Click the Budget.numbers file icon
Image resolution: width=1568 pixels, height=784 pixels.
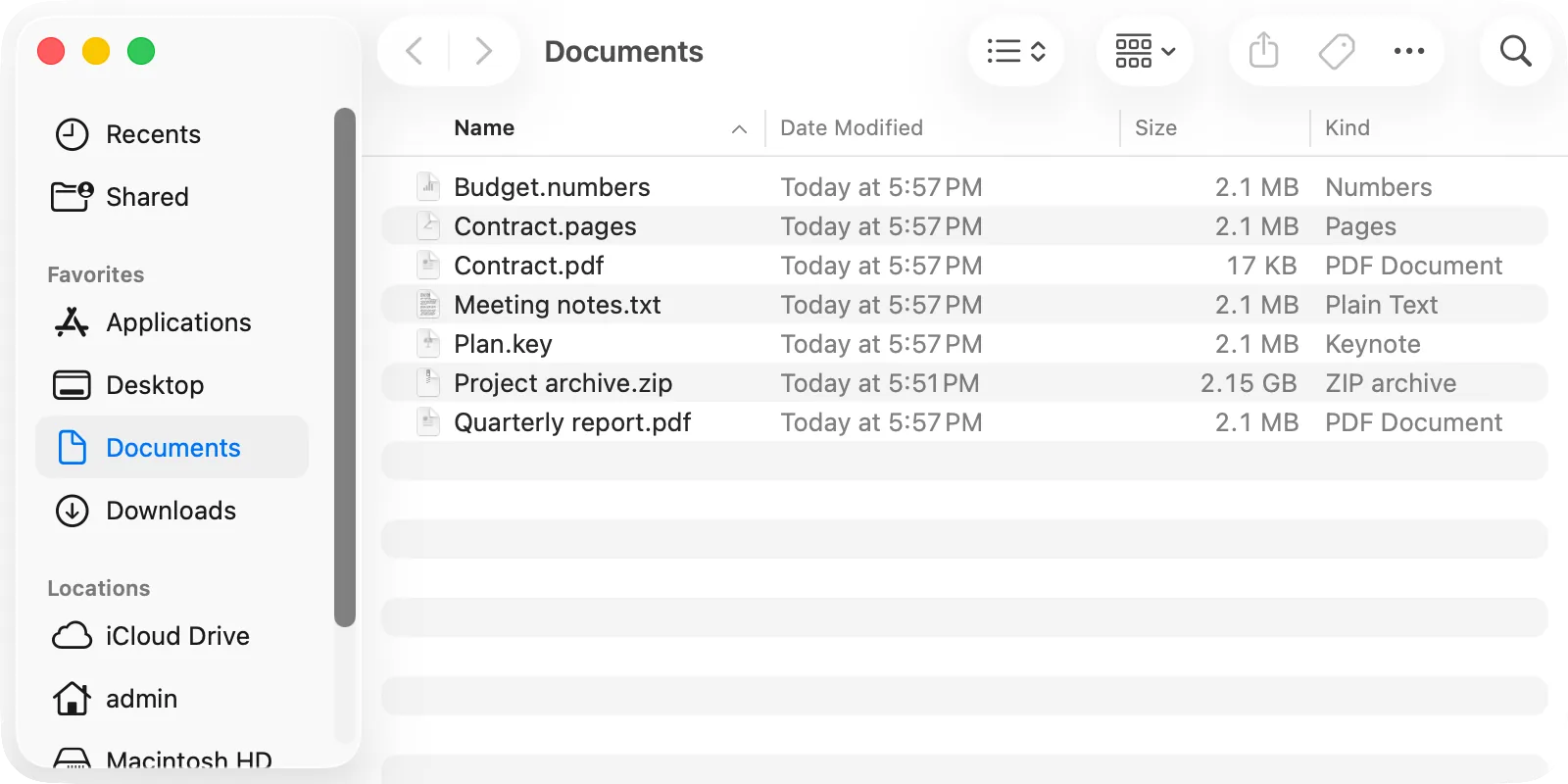click(x=428, y=186)
